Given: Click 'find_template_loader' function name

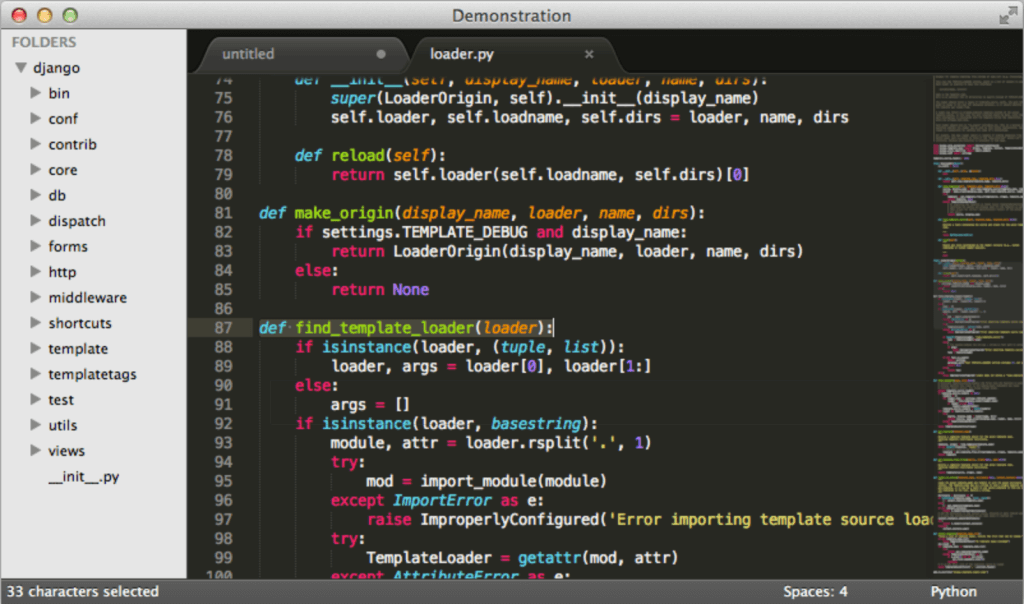Looking at the screenshot, I should click(384, 328).
